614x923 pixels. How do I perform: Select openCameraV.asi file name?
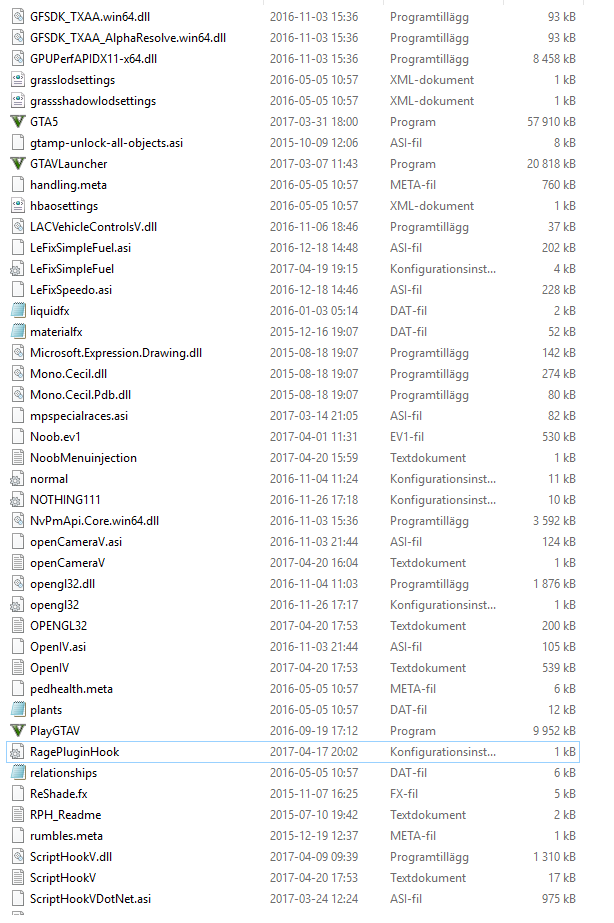pos(76,542)
